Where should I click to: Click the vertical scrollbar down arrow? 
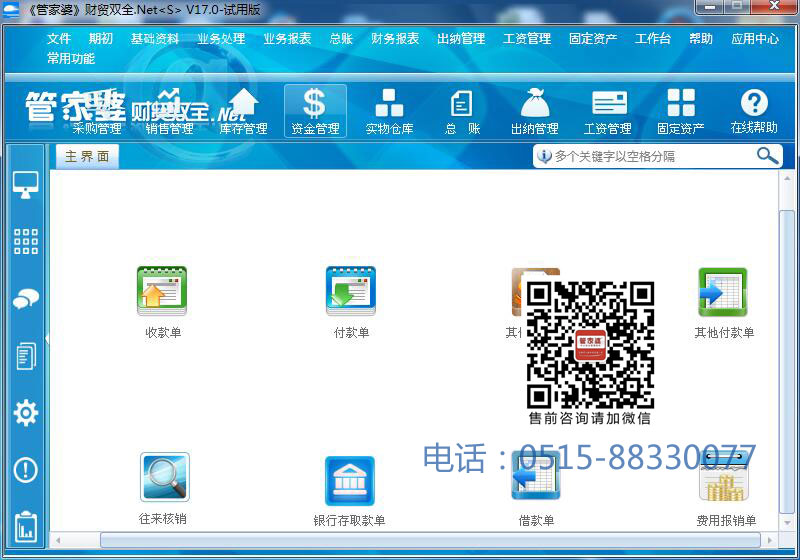pos(787,523)
